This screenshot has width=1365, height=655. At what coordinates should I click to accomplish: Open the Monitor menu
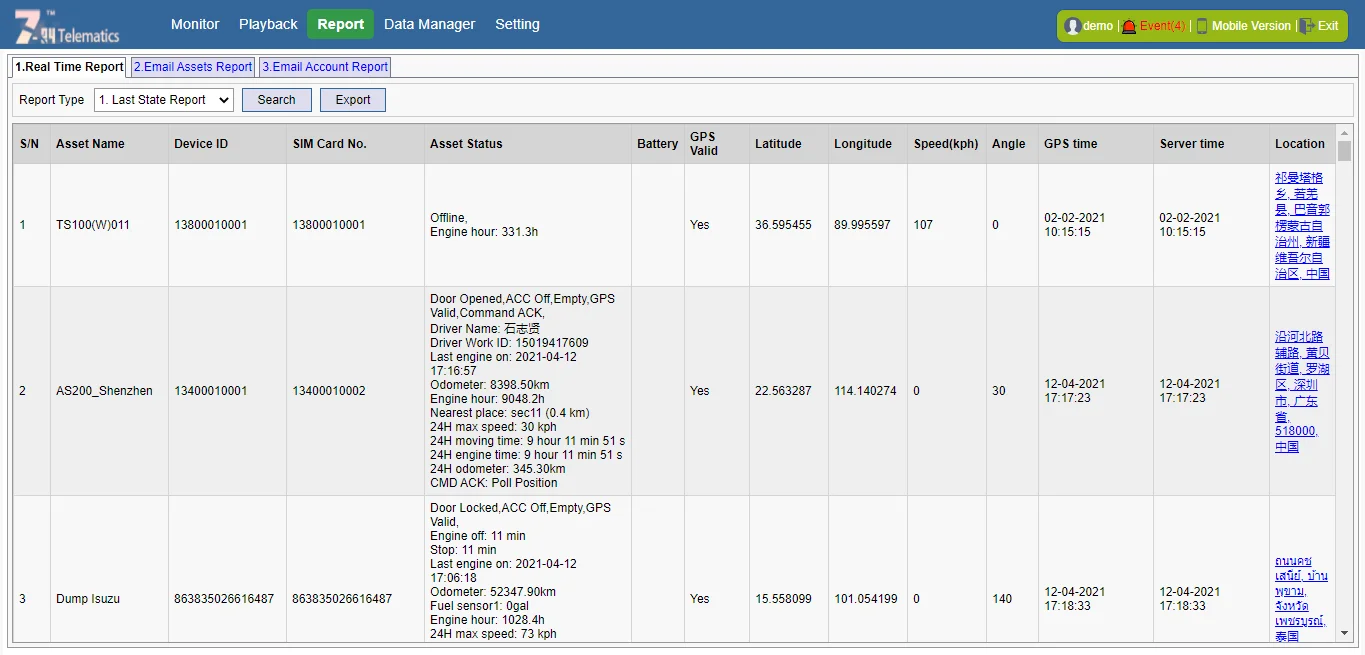[x=195, y=24]
